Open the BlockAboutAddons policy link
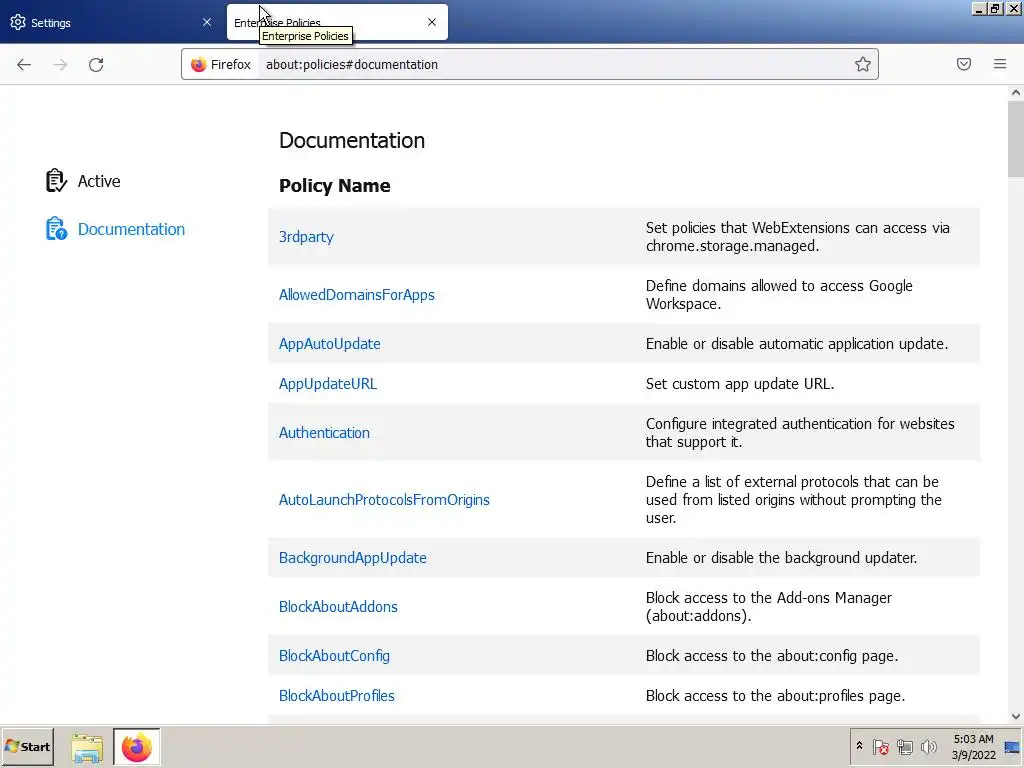 click(338, 607)
